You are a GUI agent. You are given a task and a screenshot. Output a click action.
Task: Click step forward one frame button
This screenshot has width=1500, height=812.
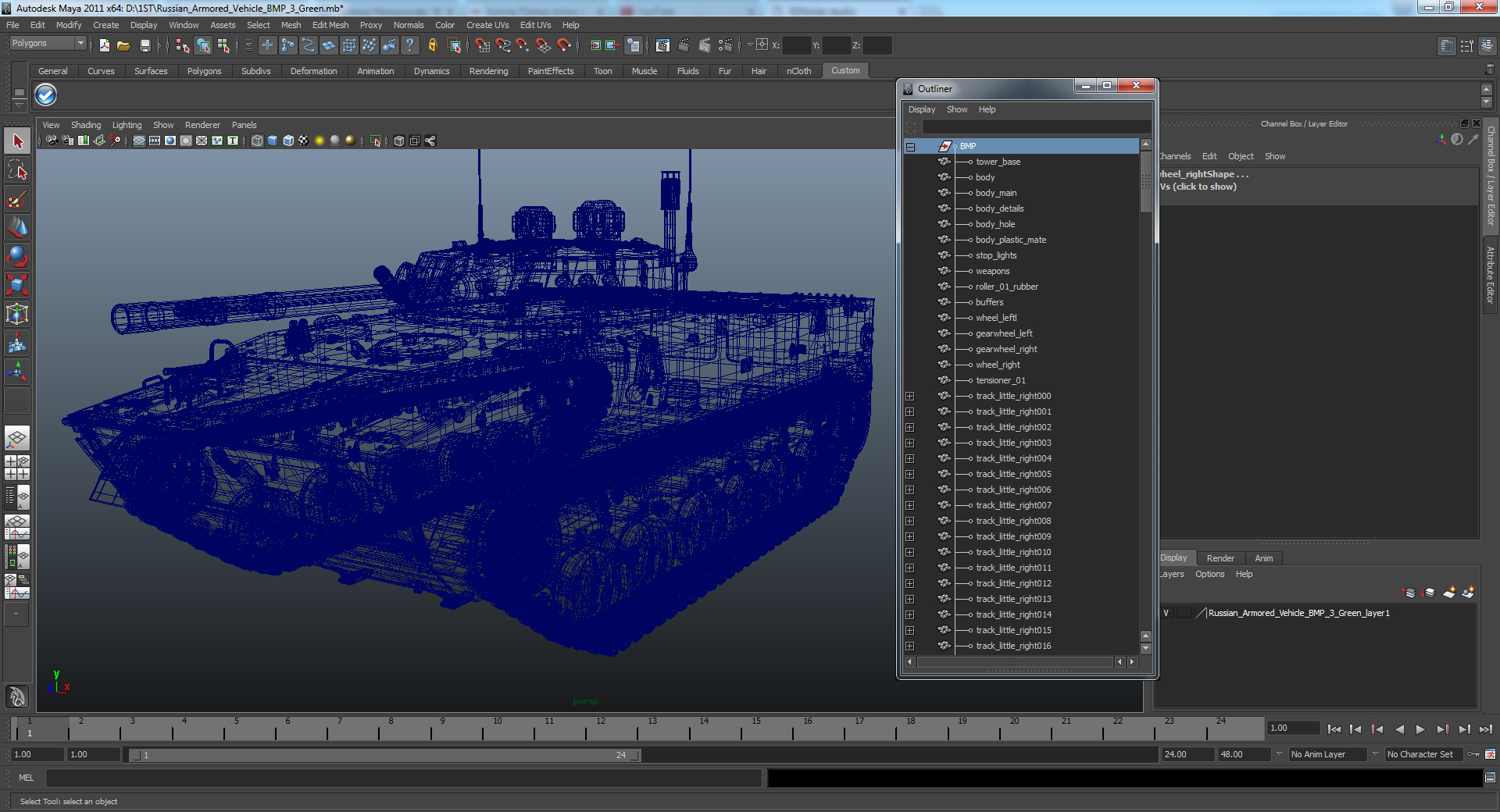coord(1464,729)
